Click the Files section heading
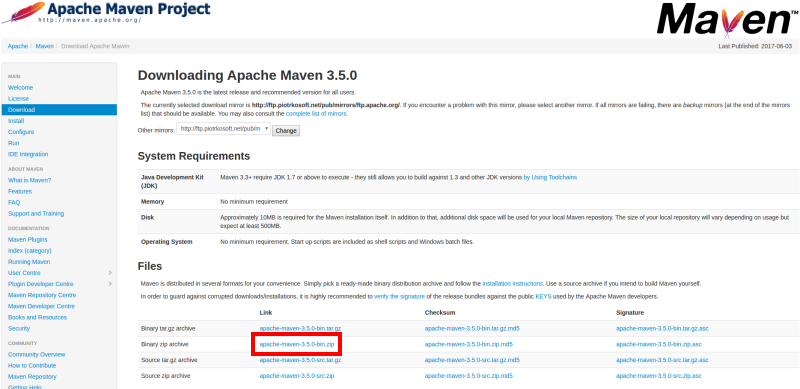This screenshot has height=389, width=800. click(149, 266)
